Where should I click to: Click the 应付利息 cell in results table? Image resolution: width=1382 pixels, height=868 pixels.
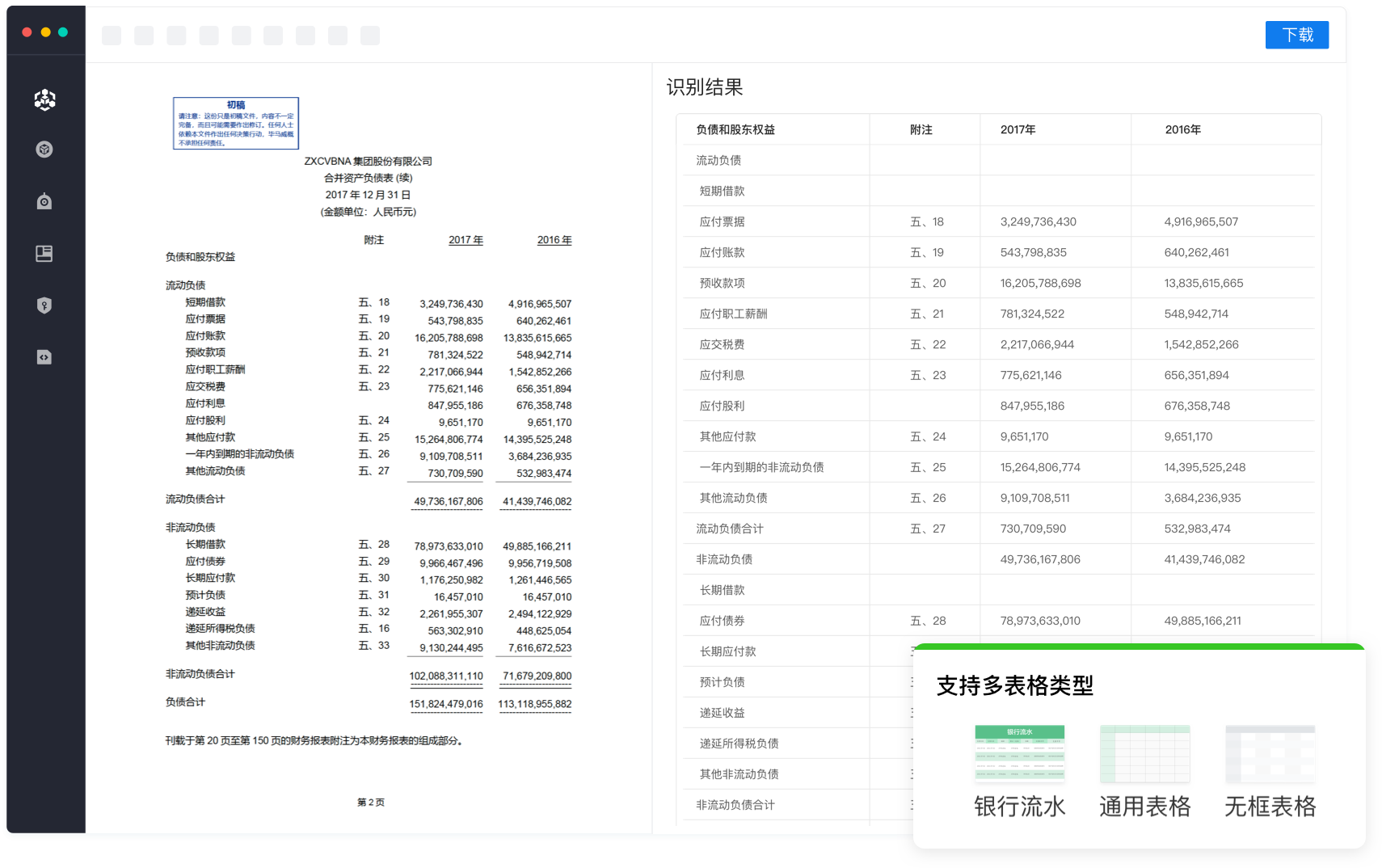(722, 375)
